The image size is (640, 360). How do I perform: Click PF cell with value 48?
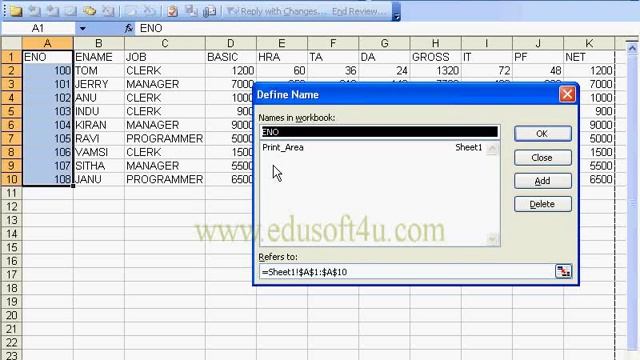[538, 71]
